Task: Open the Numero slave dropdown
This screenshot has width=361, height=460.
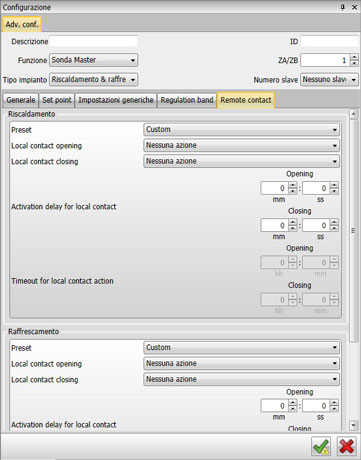Action: [x=329, y=80]
